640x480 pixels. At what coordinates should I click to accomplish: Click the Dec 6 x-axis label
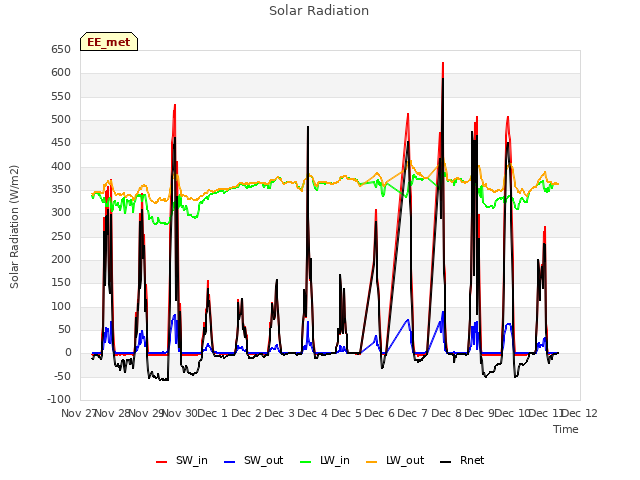(380, 413)
